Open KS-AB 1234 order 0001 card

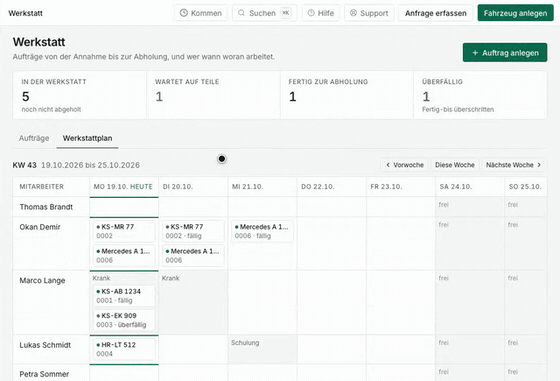pos(124,296)
